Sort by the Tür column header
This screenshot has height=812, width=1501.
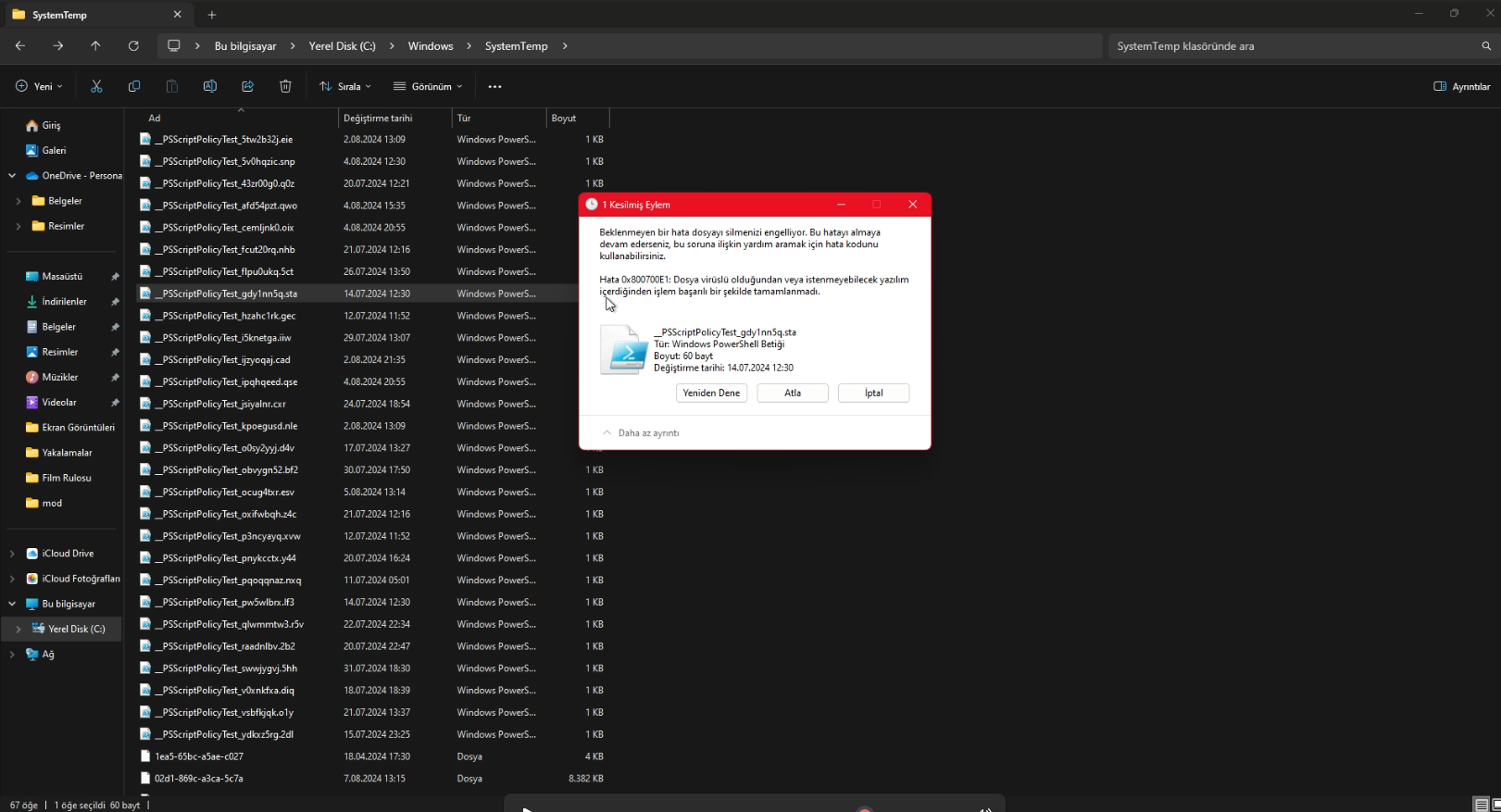(x=499, y=119)
